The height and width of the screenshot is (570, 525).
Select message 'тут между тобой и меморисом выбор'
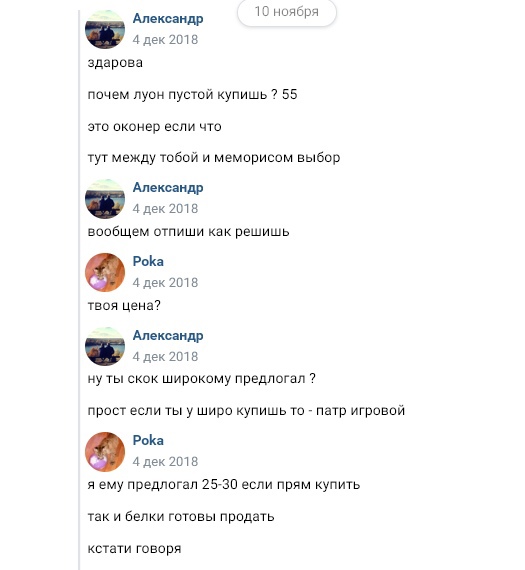tap(214, 158)
